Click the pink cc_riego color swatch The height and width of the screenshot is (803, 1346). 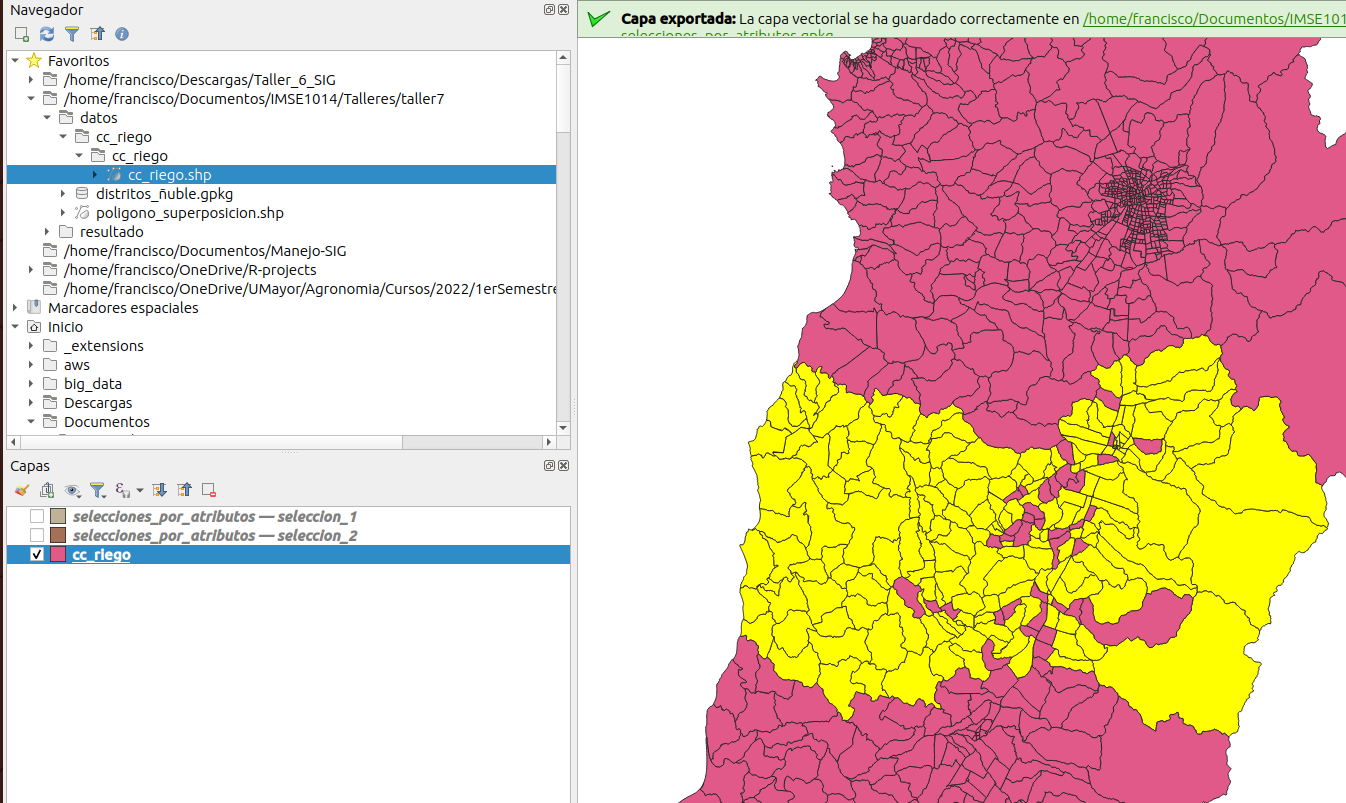(58, 555)
